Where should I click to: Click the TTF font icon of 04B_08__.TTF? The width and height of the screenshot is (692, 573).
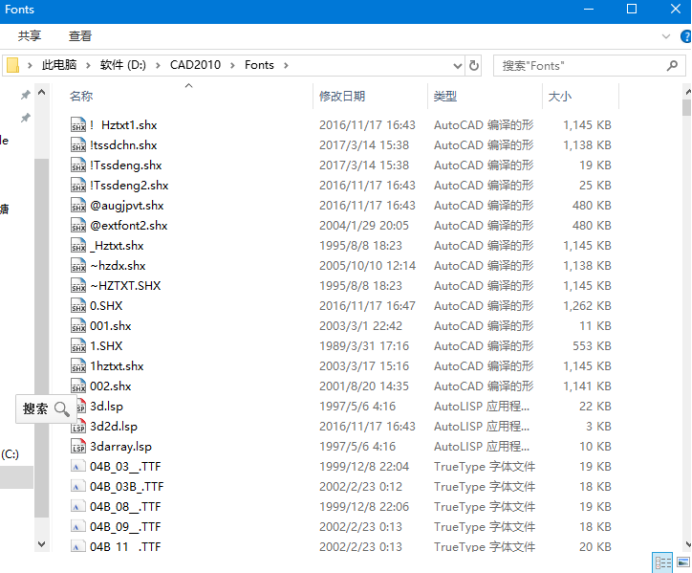[x=78, y=507]
